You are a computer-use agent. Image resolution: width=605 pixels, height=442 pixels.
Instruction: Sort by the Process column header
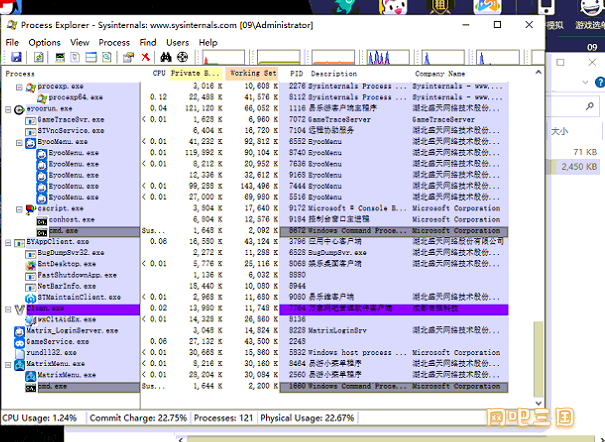point(71,74)
